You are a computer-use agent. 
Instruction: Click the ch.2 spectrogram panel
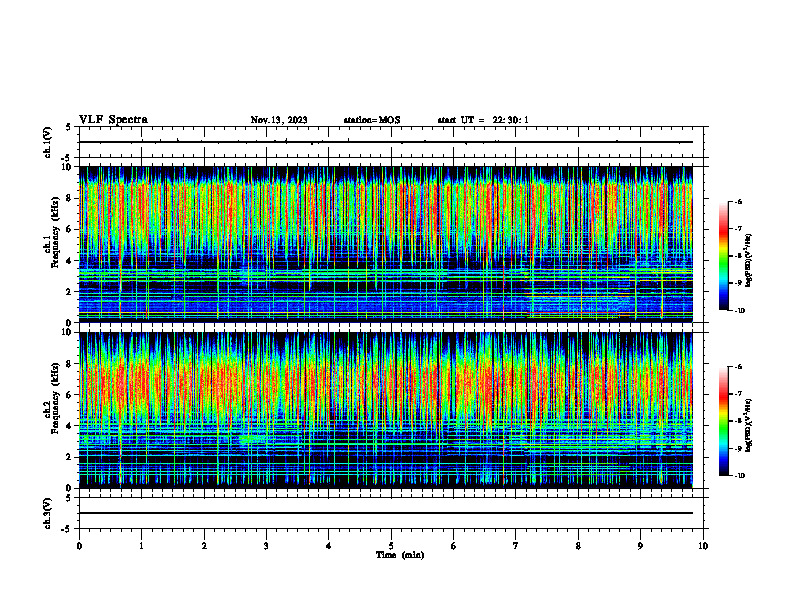click(x=385, y=410)
